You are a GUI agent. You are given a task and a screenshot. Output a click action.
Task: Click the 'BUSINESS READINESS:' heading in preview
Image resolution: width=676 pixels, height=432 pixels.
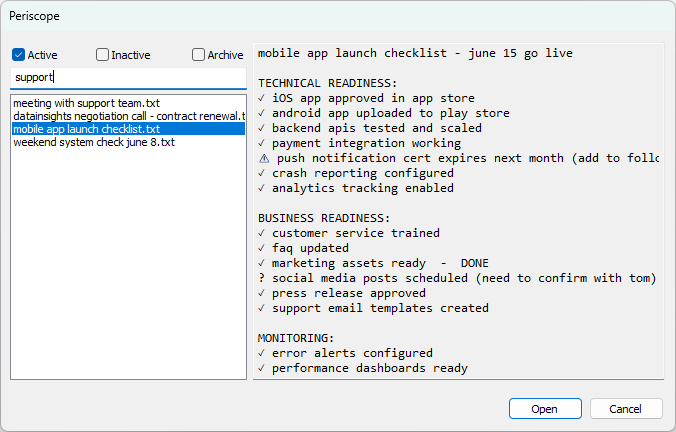pyautogui.click(x=323, y=218)
